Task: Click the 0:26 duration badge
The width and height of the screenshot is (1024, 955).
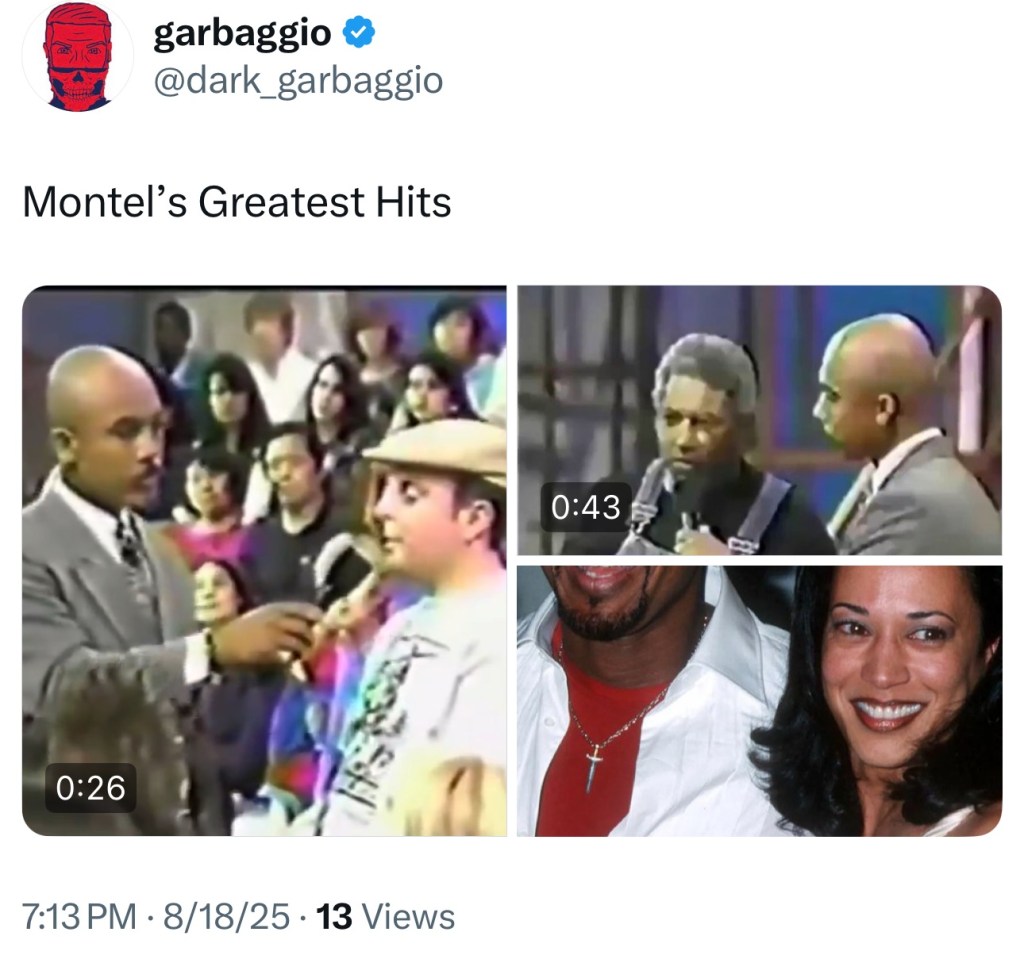Action: click(90, 787)
